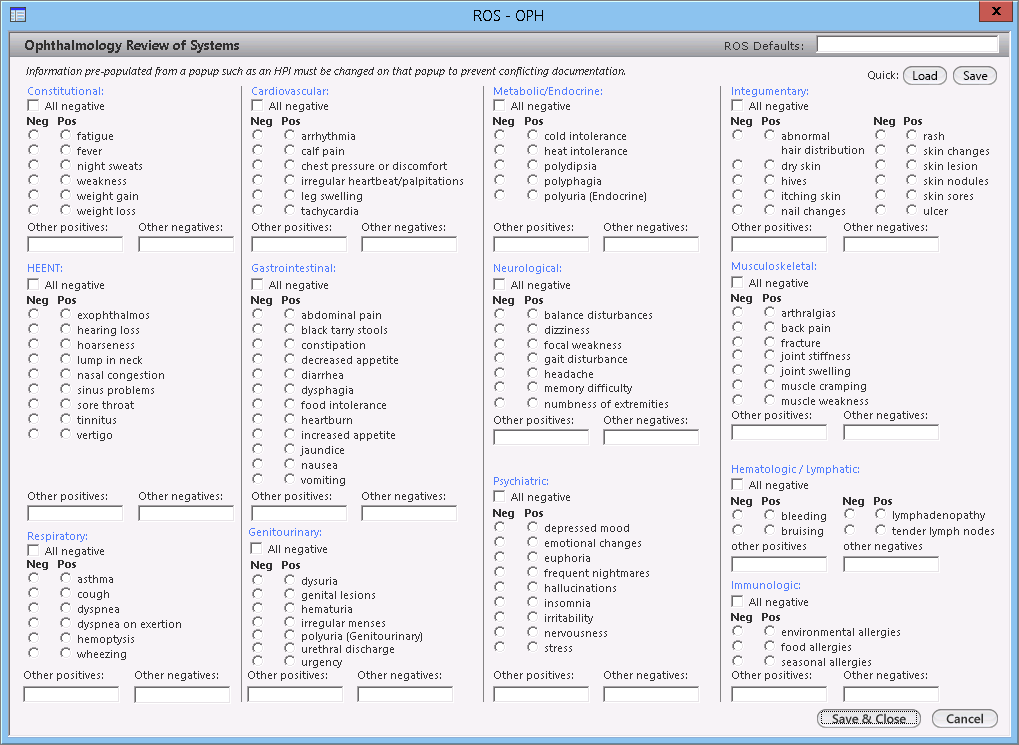This screenshot has width=1019, height=745.
Task: Select Neg for stress
Action: click(x=499, y=647)
